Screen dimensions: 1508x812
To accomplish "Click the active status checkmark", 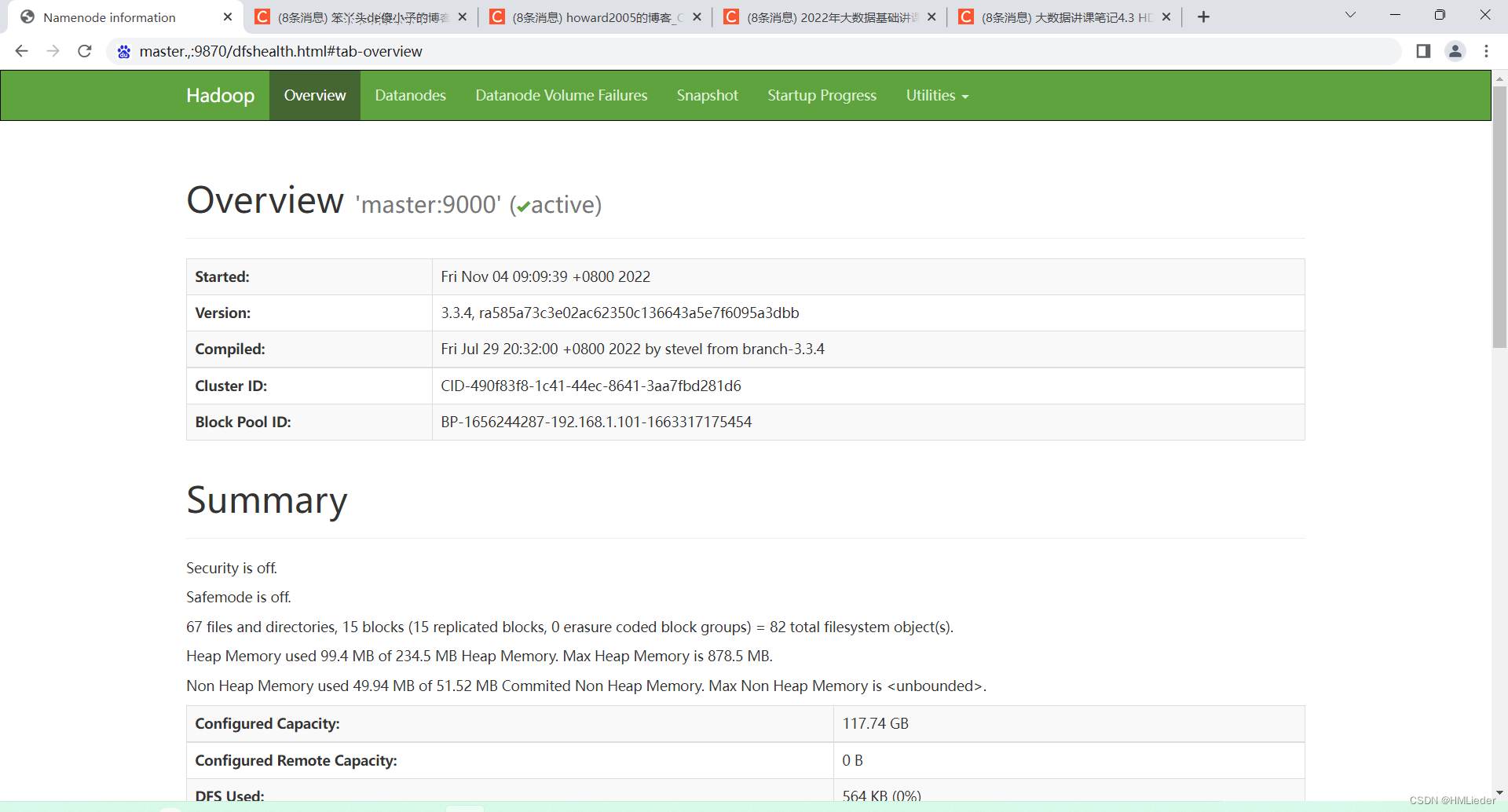I will click(523, 207).
